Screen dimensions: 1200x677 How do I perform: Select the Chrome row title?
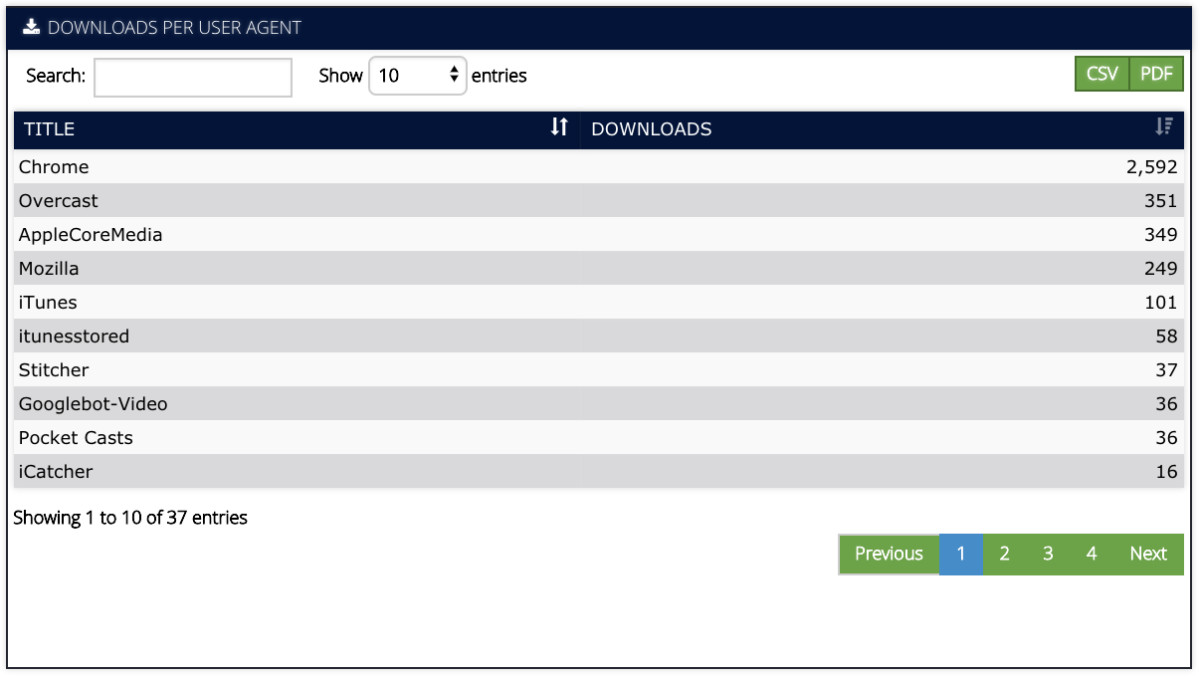(x=54, y=167)
